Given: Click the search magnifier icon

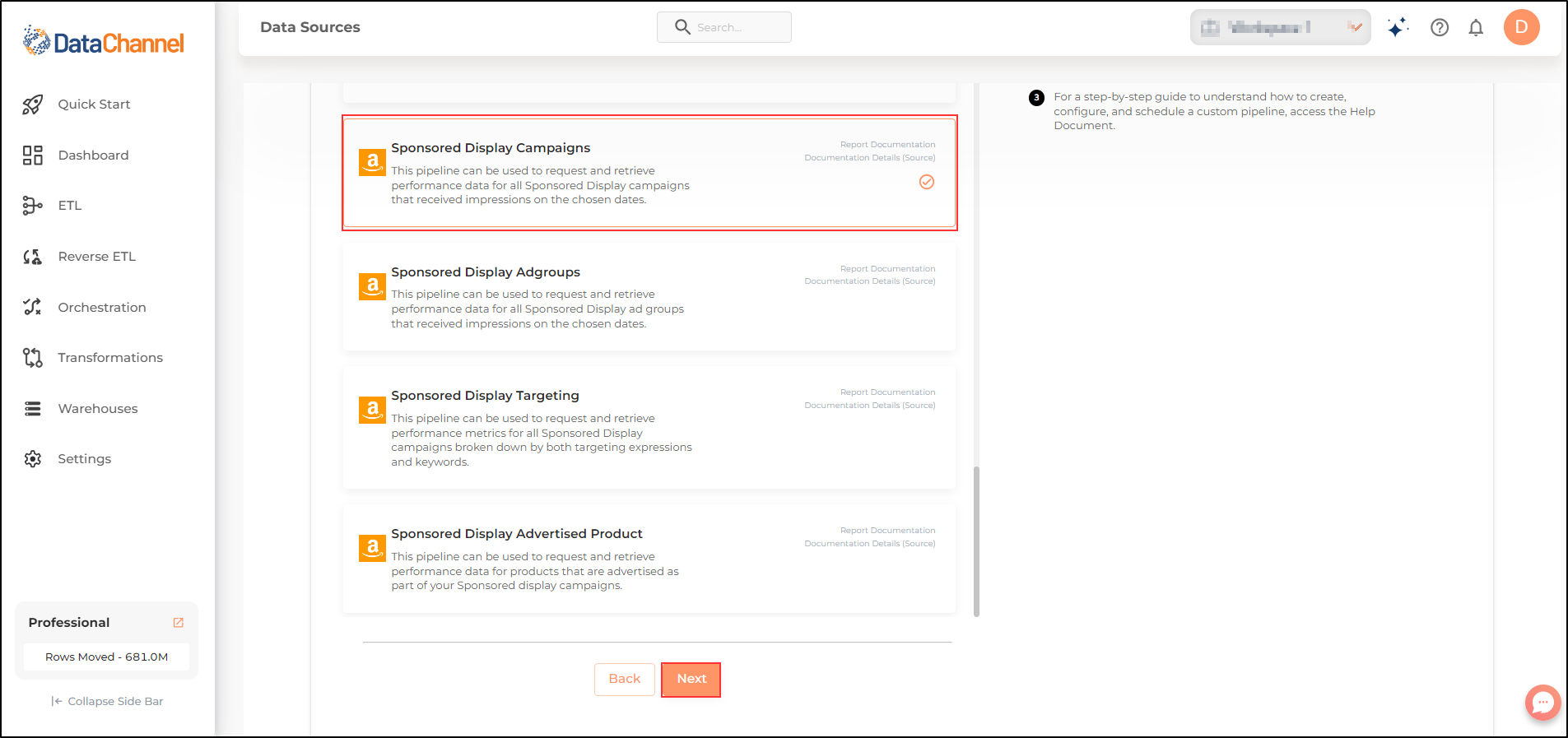Looking at the screenshot, I should click(682, 27).
